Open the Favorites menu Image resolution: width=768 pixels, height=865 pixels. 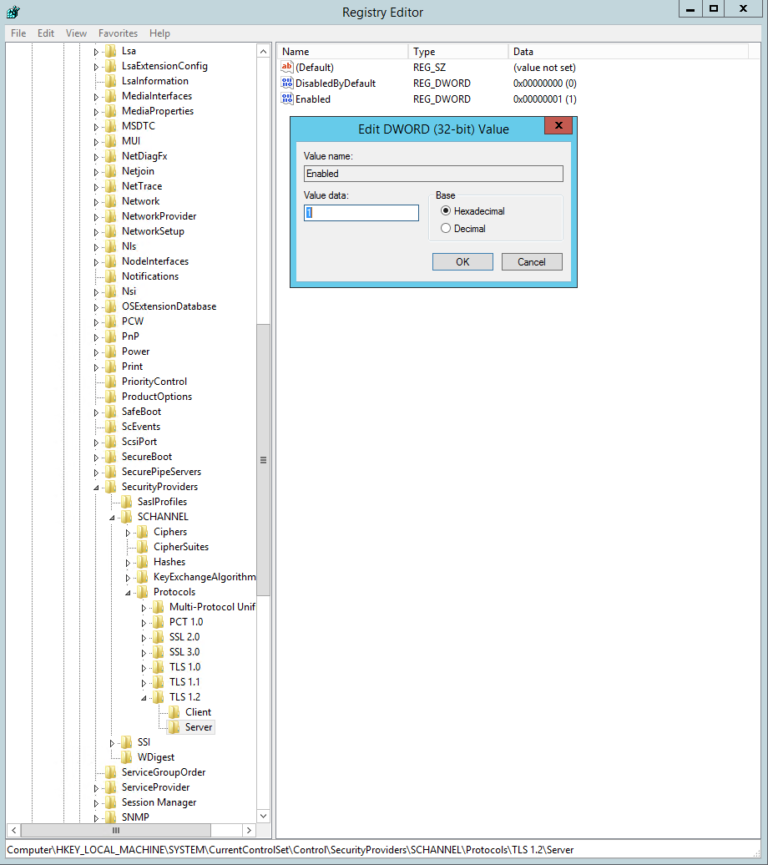pos(118,33)
